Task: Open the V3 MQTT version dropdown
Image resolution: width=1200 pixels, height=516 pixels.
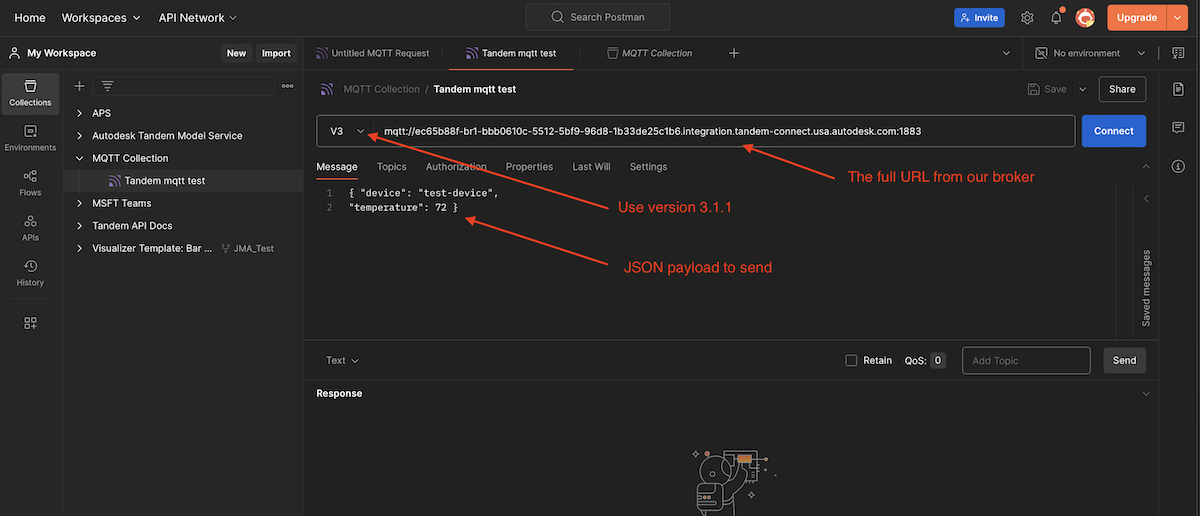Action: coord(346,131)
